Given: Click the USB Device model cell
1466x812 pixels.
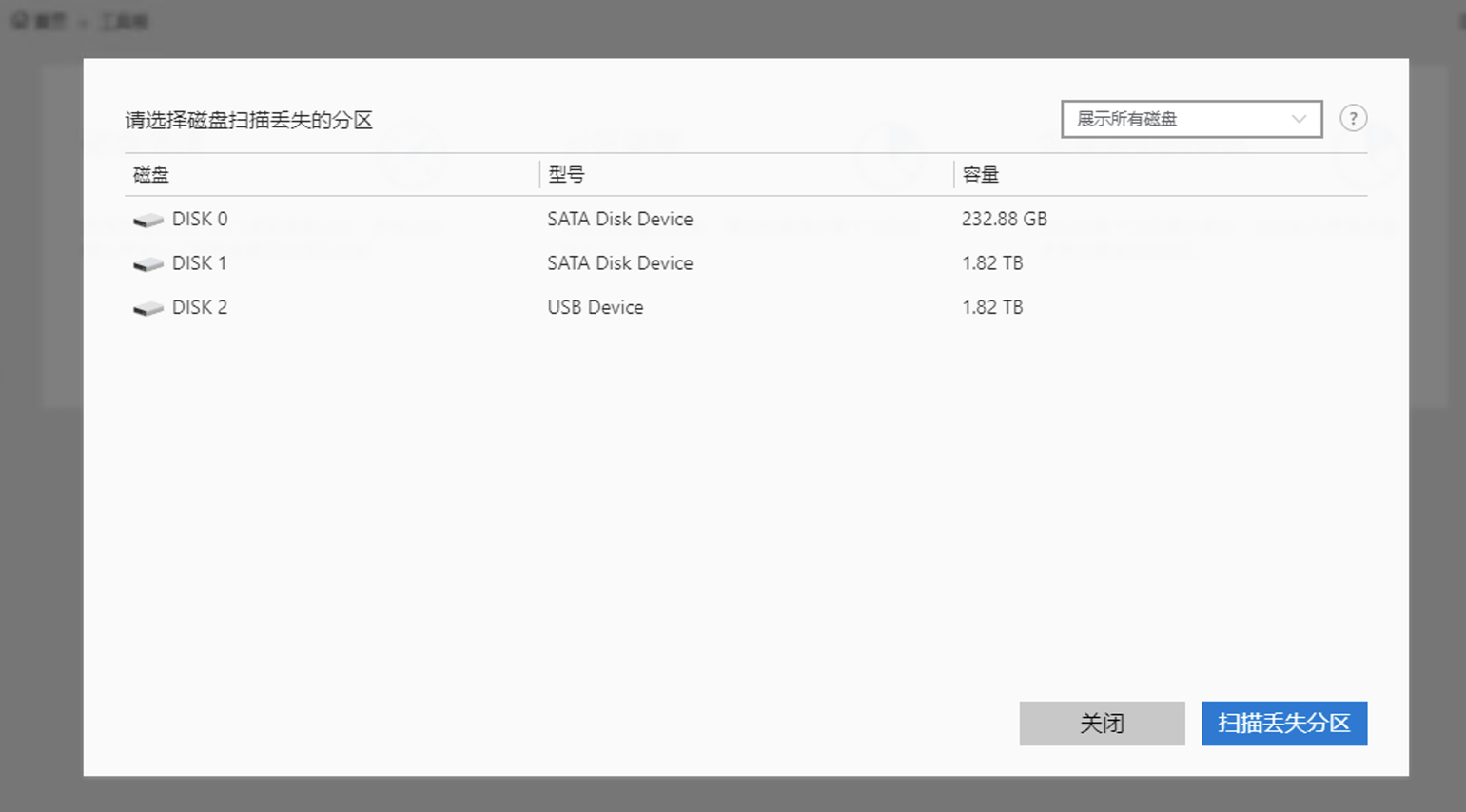Looking at the screenshot, I should (x=596, y=307).
